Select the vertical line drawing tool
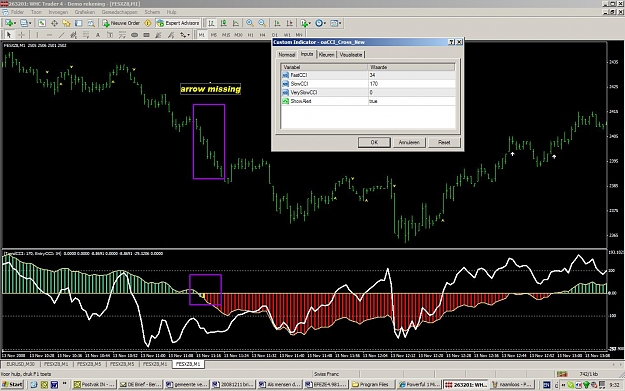The width and height of the screenshot is (625, 391). [x=37, y=35]
